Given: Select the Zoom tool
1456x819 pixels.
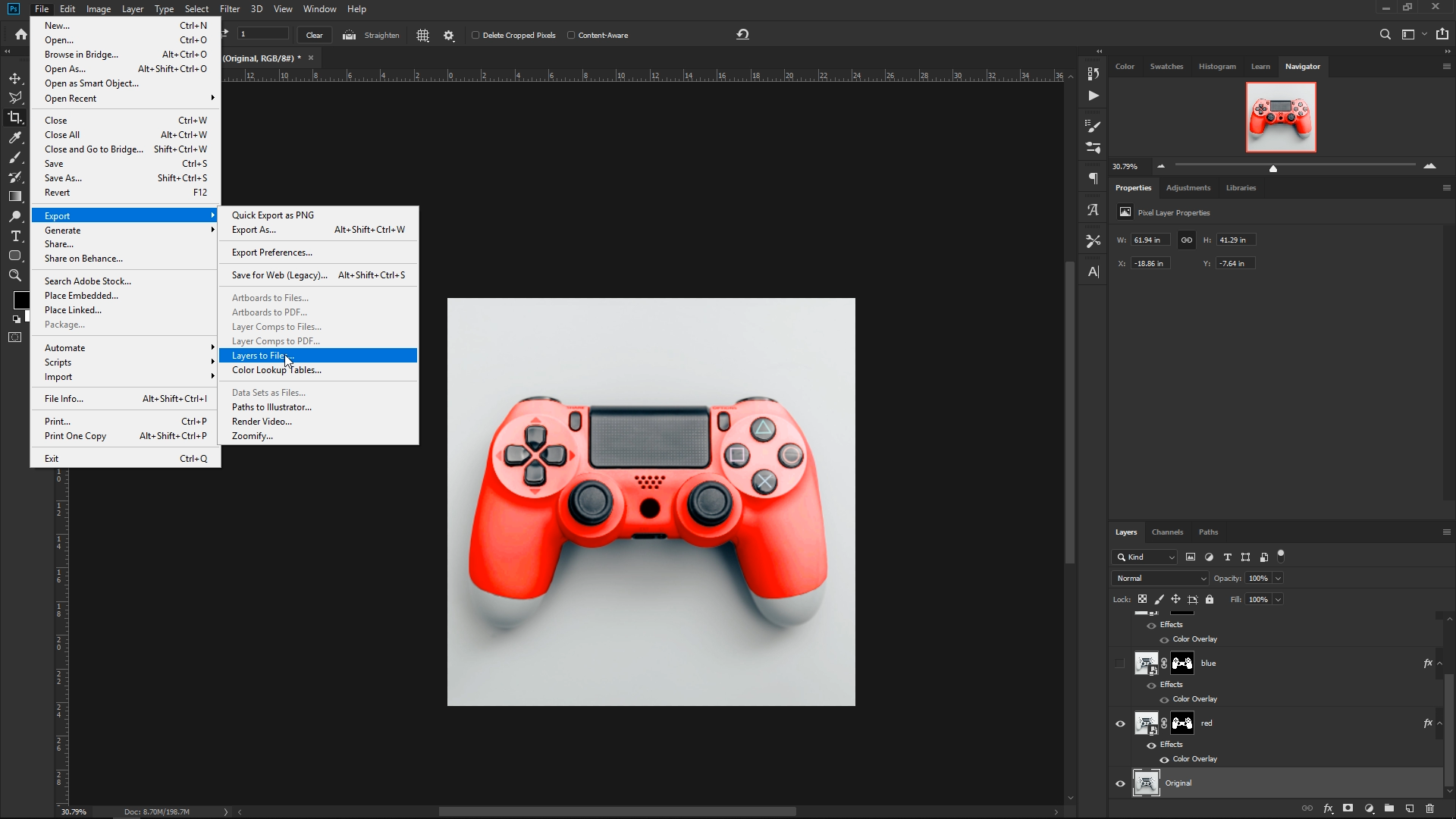Looking at the screenshot, I should (15, 275).
